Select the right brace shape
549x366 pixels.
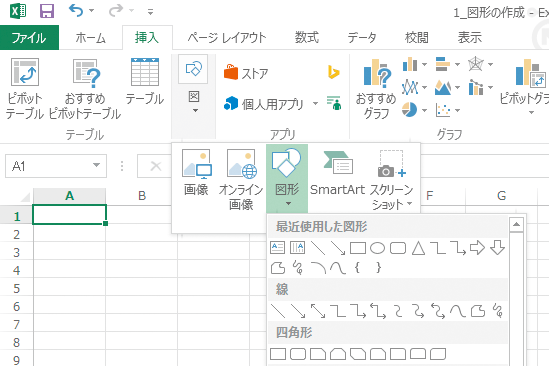pos(378,268)
